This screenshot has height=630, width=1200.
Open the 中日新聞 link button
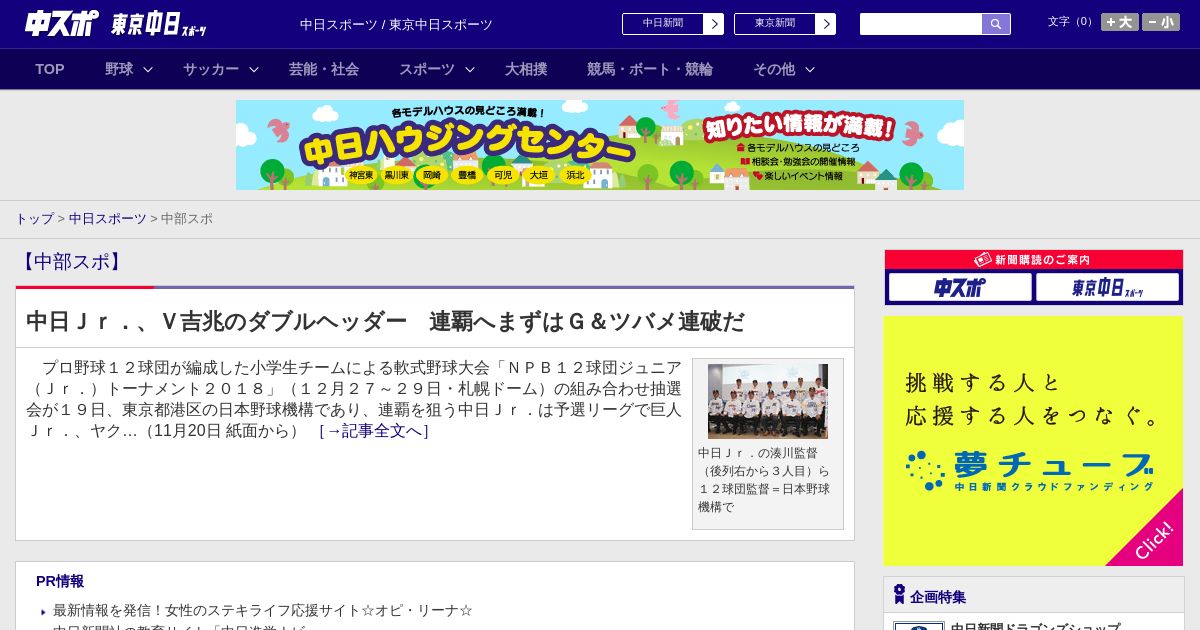pos(663,24)
